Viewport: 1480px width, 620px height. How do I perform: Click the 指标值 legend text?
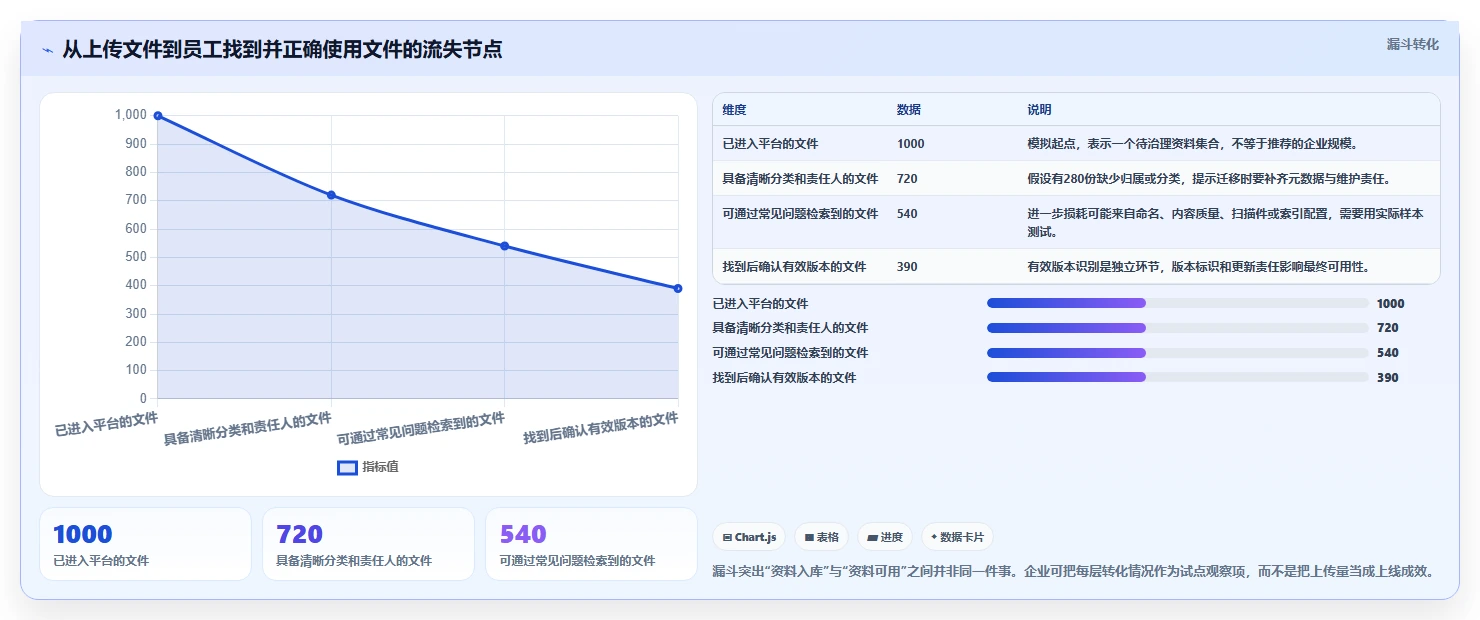[380, 467]
